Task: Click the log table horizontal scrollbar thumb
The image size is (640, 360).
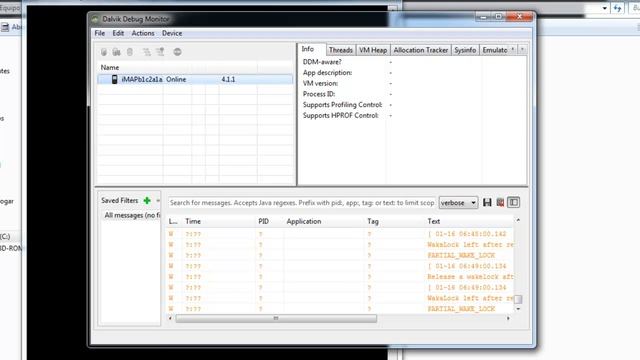Action: [x=276, y=318]
